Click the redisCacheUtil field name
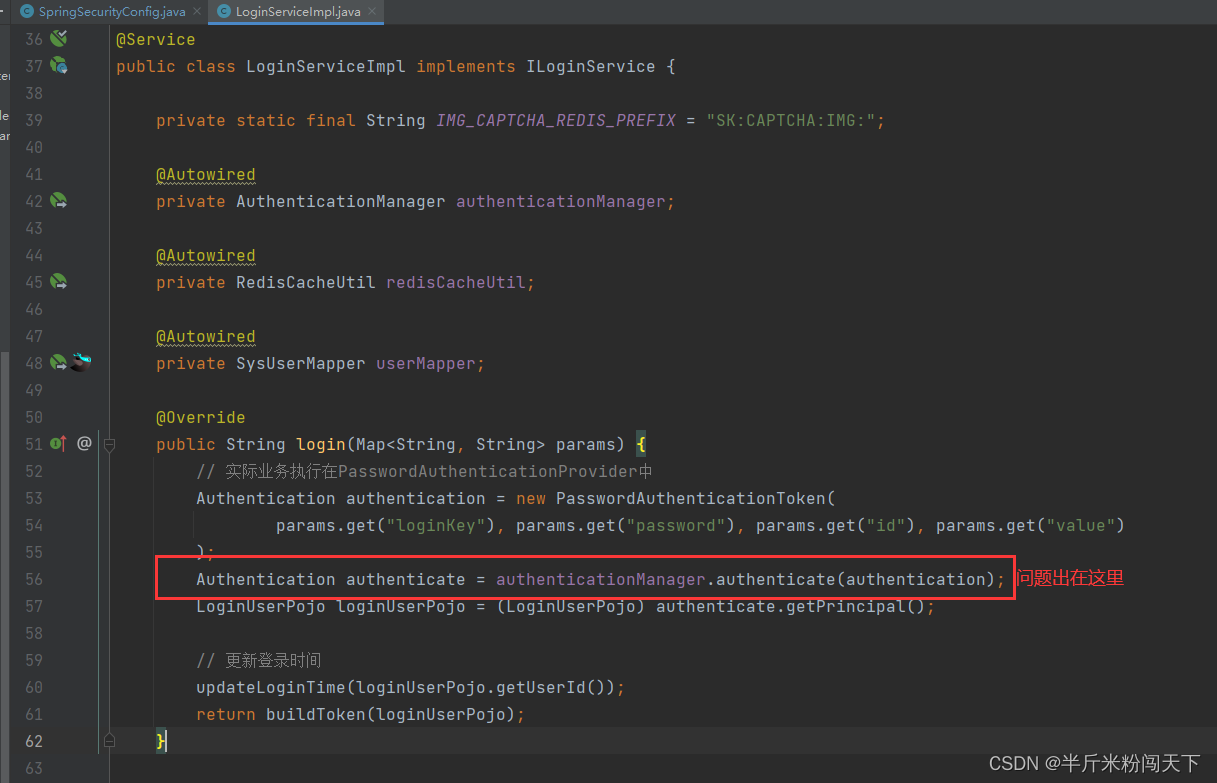Image resolution: width=1217 pixels, height=783 pixels. (x=456, y=282)
